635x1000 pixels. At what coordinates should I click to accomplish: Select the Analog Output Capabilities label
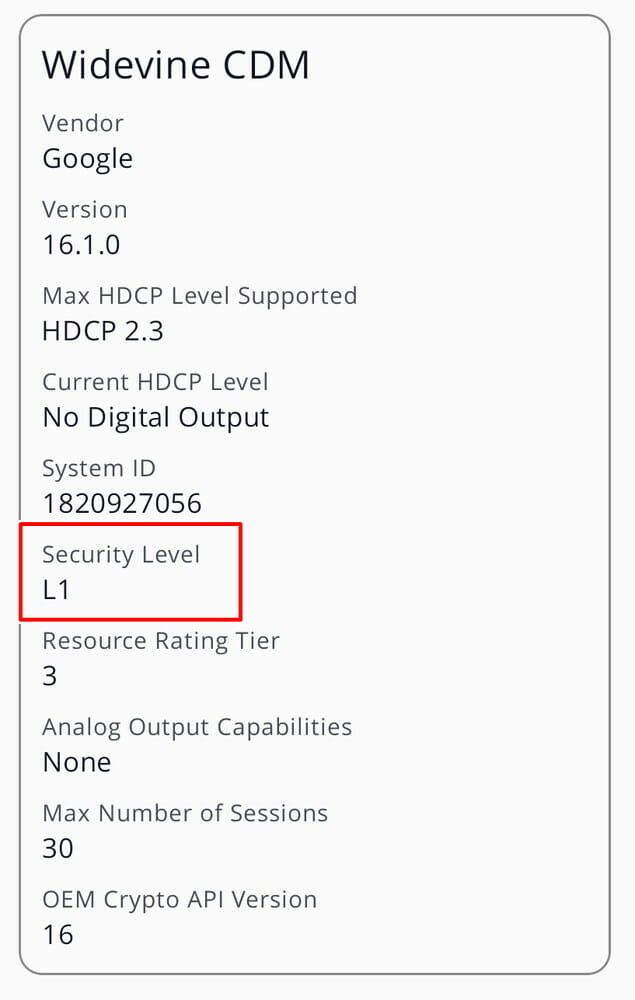(x=197, y=727)
